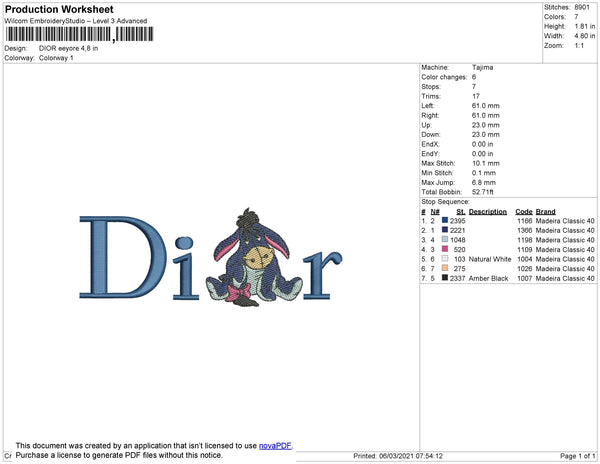Select the Height value 1.81 in
Screen dimensions: 600x464
(x=584, y=26)
